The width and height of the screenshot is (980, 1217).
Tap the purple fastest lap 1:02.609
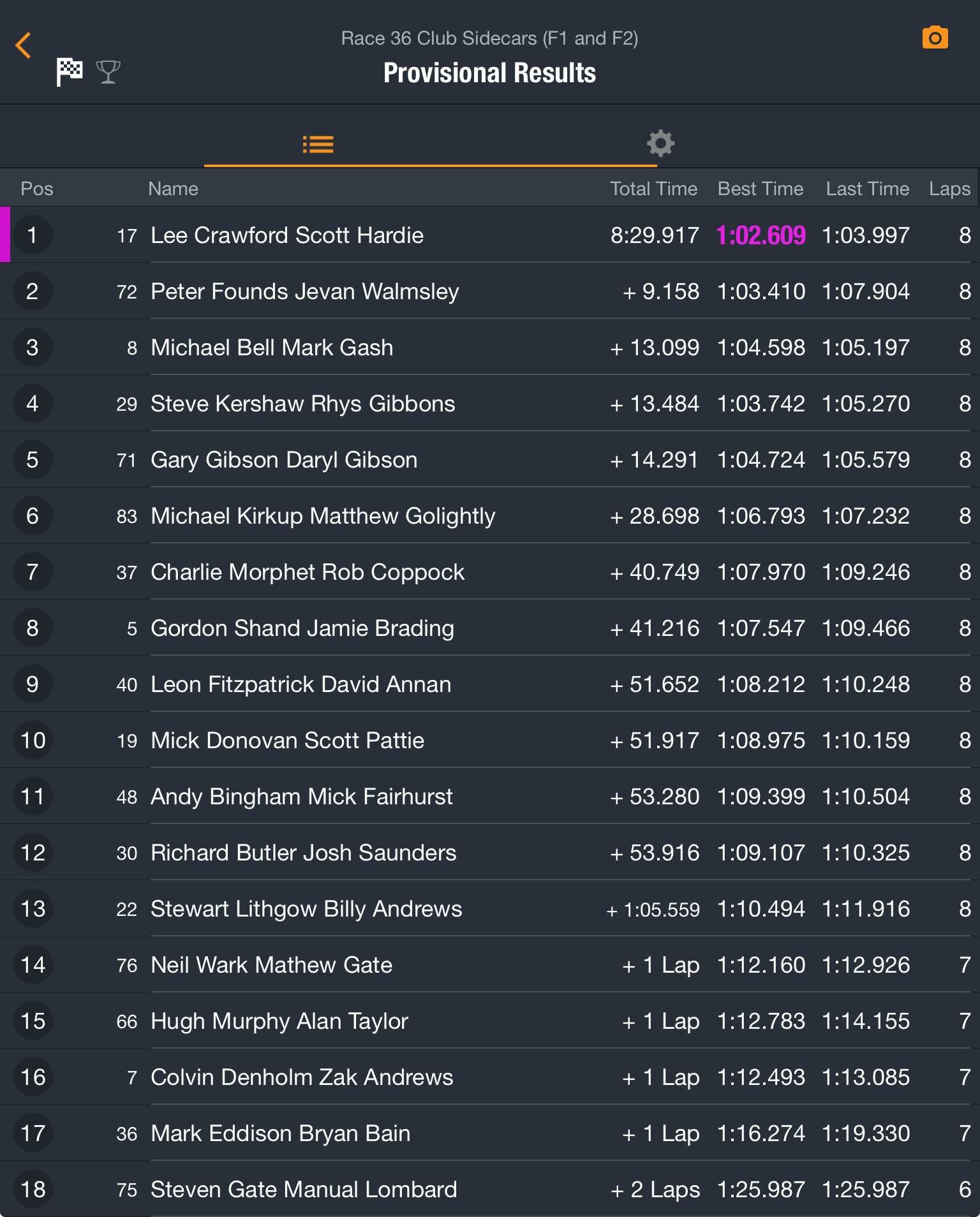click(761, 235)
